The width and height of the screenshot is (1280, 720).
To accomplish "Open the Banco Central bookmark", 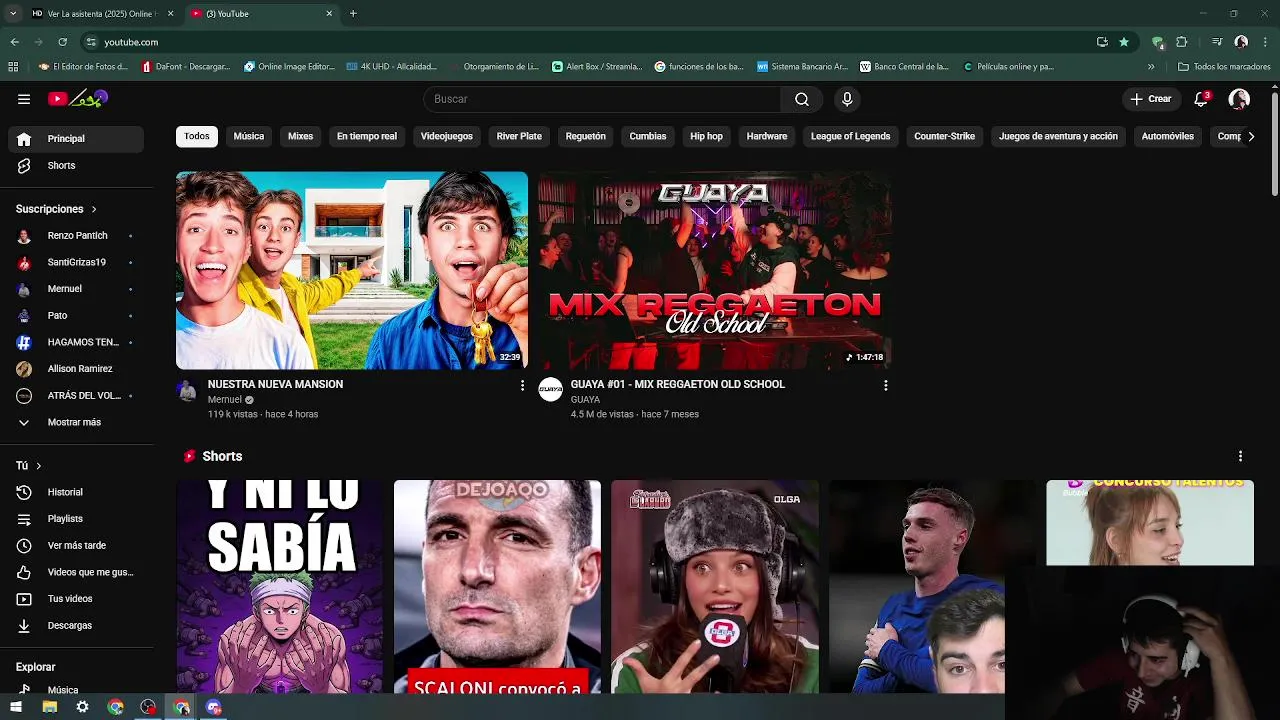I will [904, 67].
